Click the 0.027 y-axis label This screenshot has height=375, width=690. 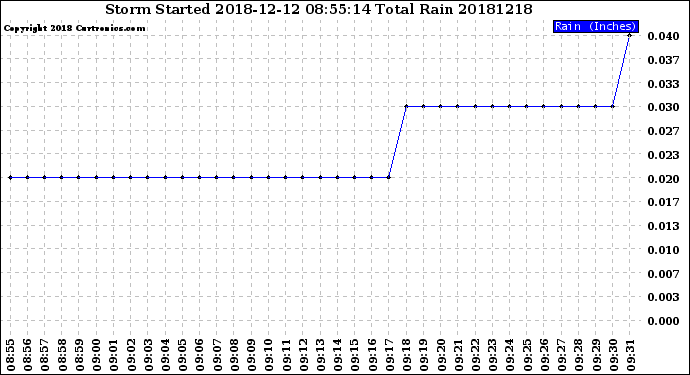[663, 131]
